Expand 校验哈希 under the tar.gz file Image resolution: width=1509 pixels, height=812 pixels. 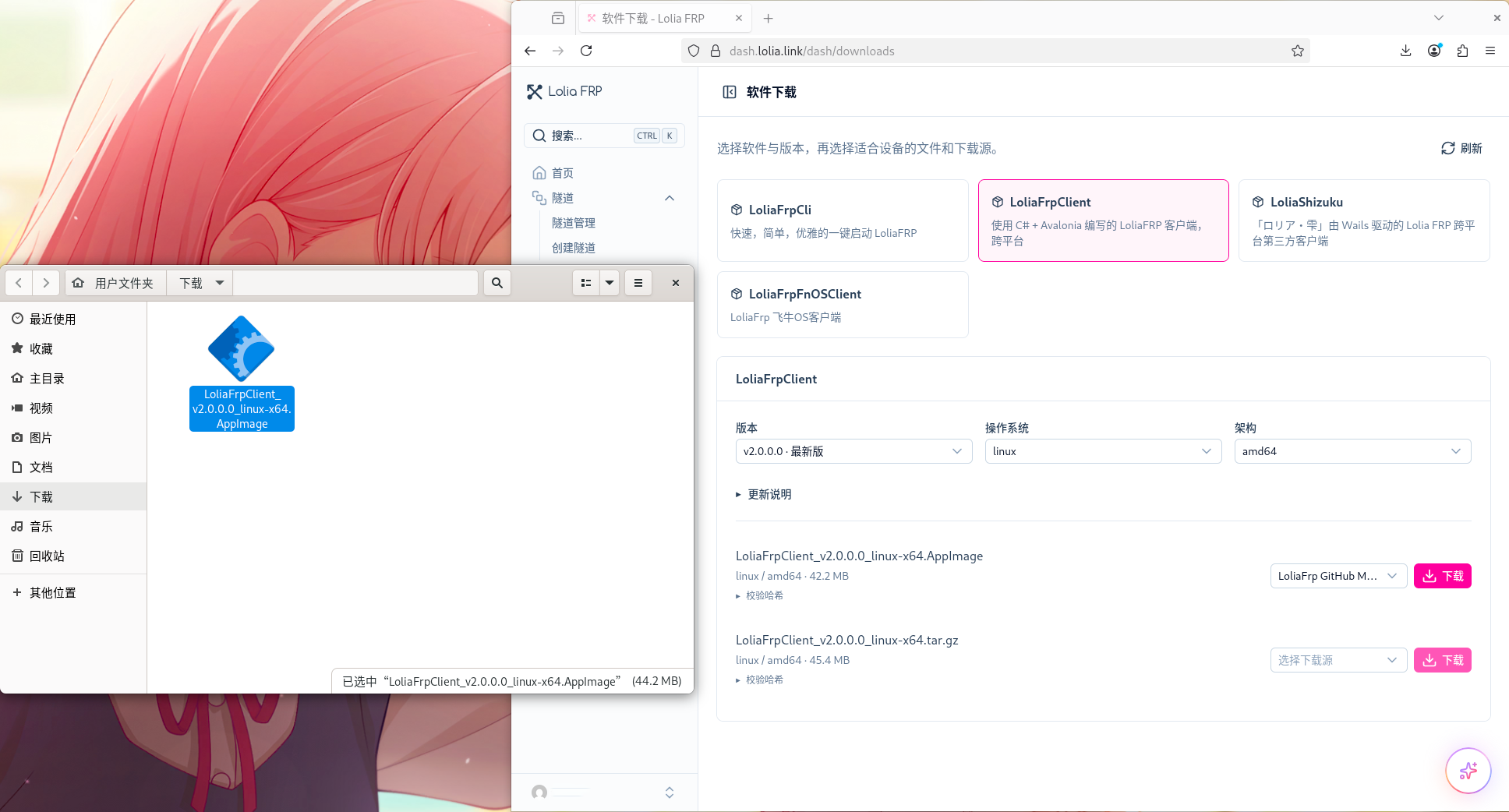click(x=760, y=680)
